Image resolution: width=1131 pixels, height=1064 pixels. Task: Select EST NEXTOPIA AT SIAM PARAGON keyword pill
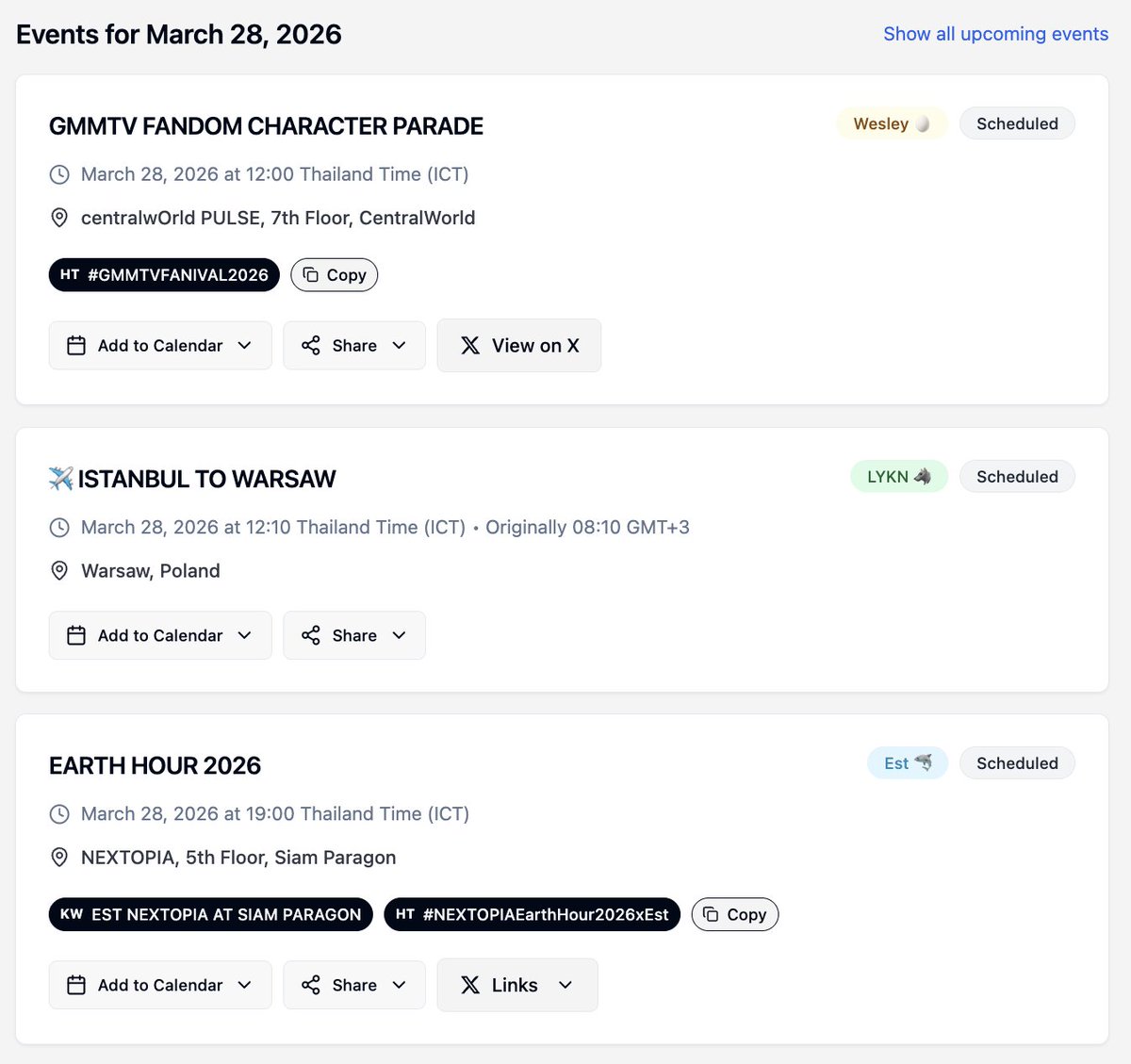[x=211, y=914]
